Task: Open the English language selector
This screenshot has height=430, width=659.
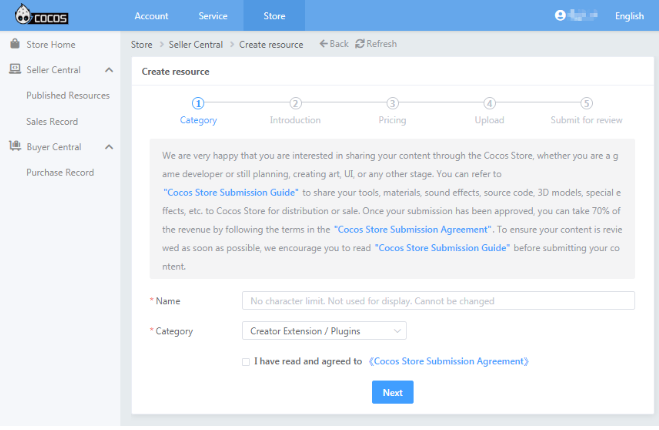Action: click(x=629, y=16)
